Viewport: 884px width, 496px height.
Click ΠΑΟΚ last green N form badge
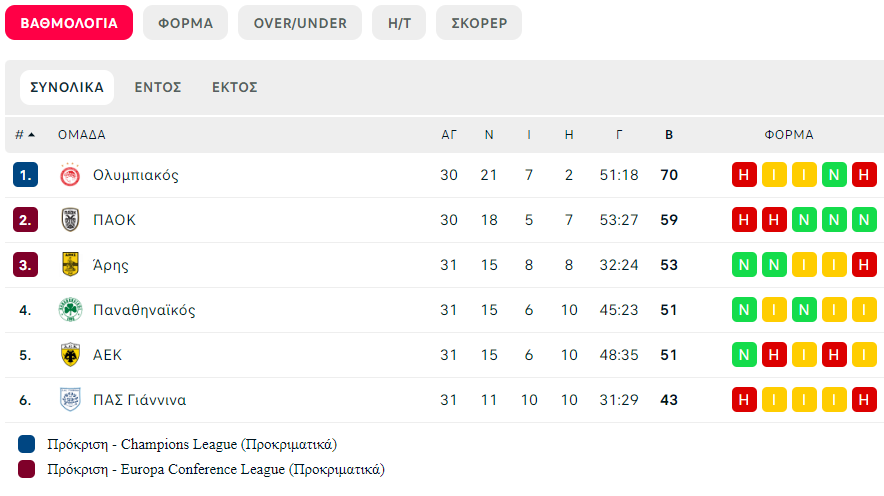(x=864, y=220)
